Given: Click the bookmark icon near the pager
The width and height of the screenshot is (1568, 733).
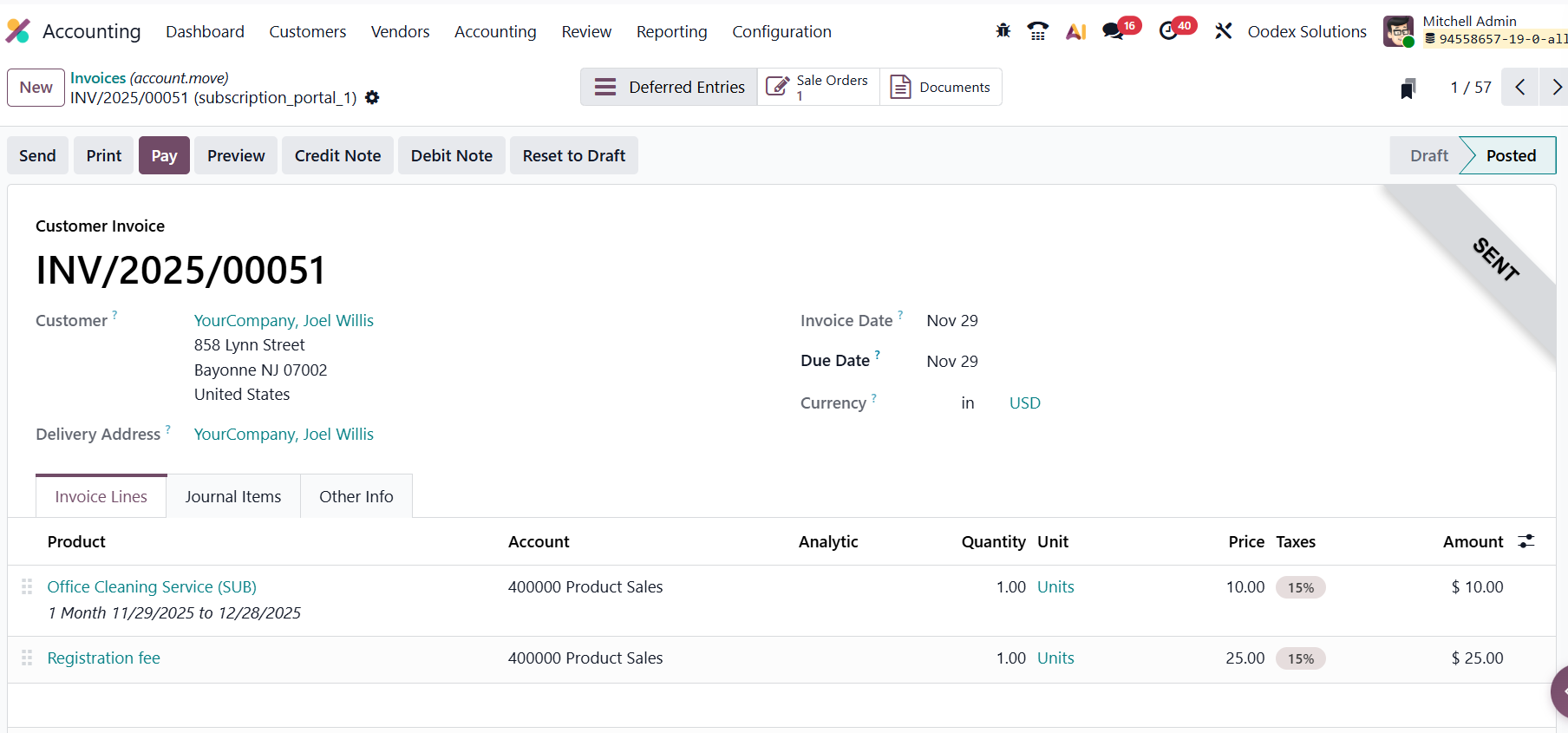Looking at the screenshot, I should point(1408,88).
